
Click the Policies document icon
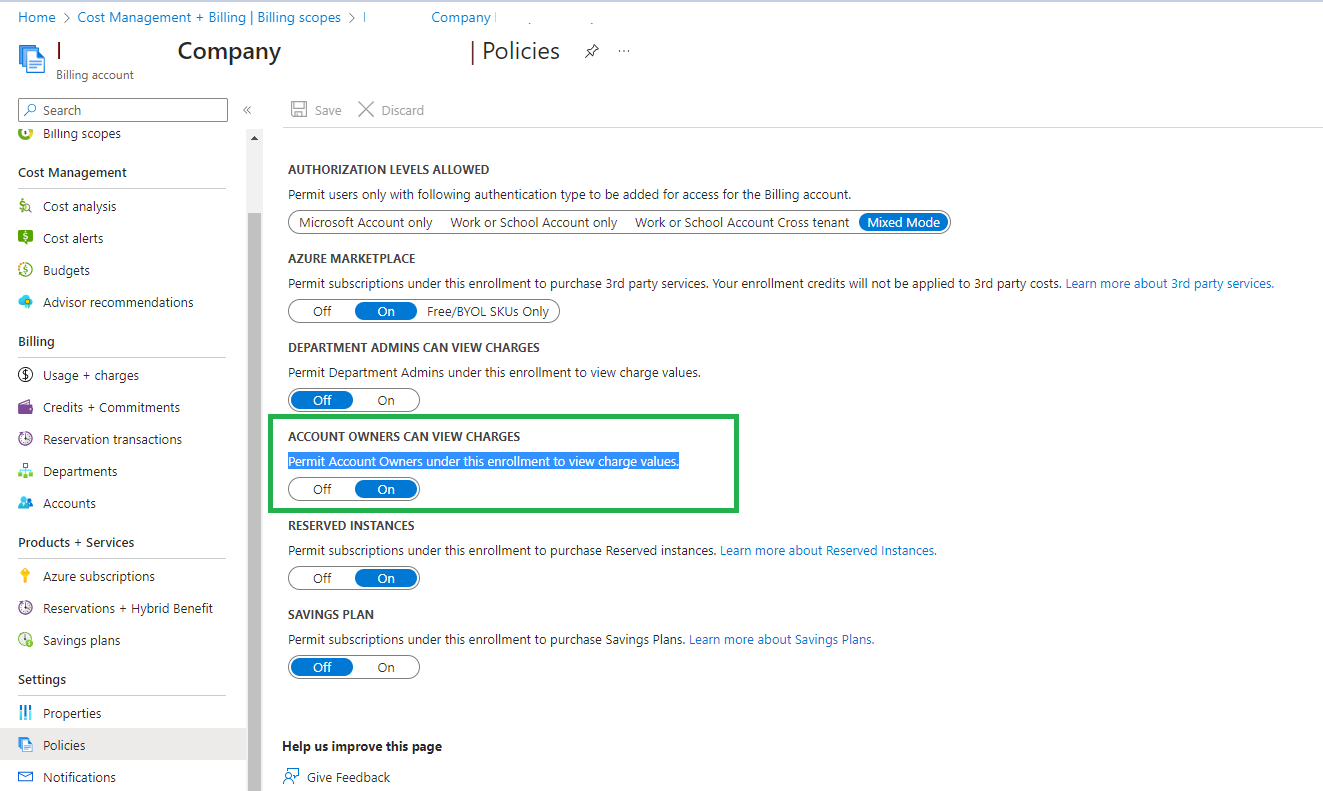(26, 745)
